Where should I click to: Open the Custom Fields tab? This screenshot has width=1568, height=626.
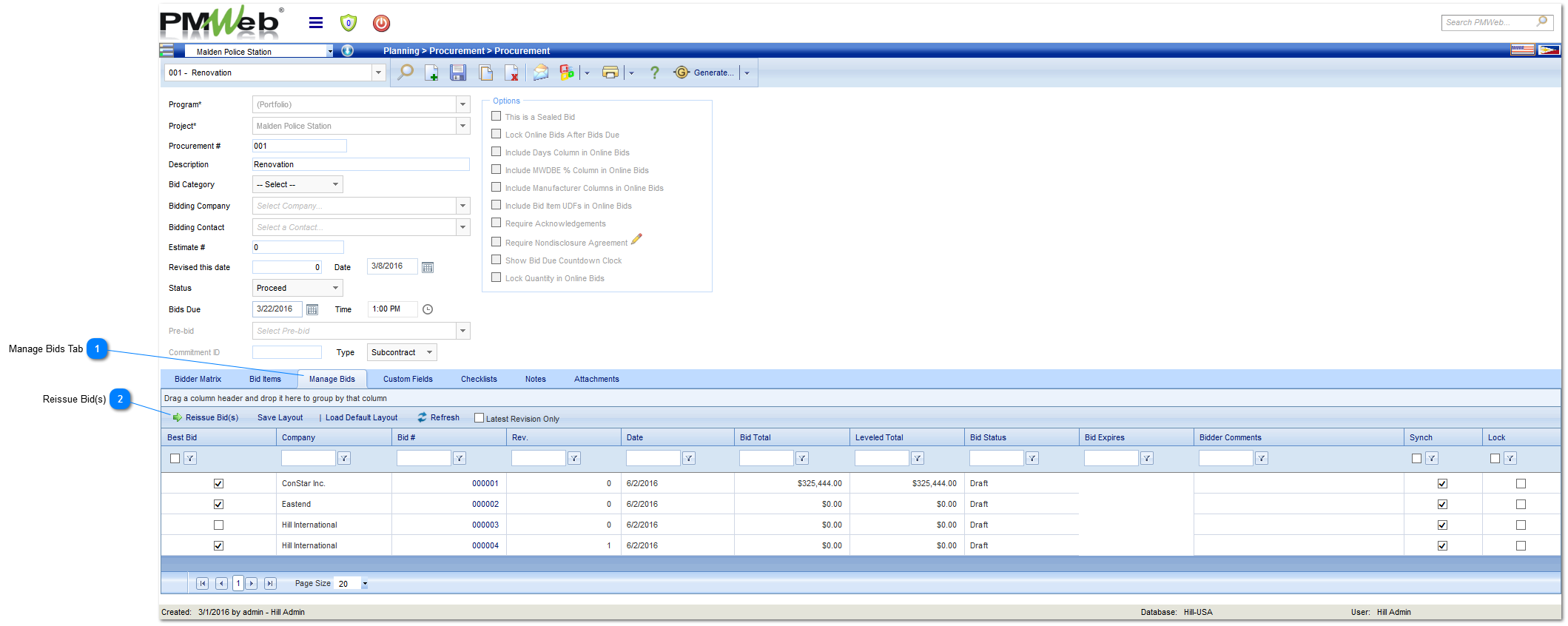tap(408, 379)
